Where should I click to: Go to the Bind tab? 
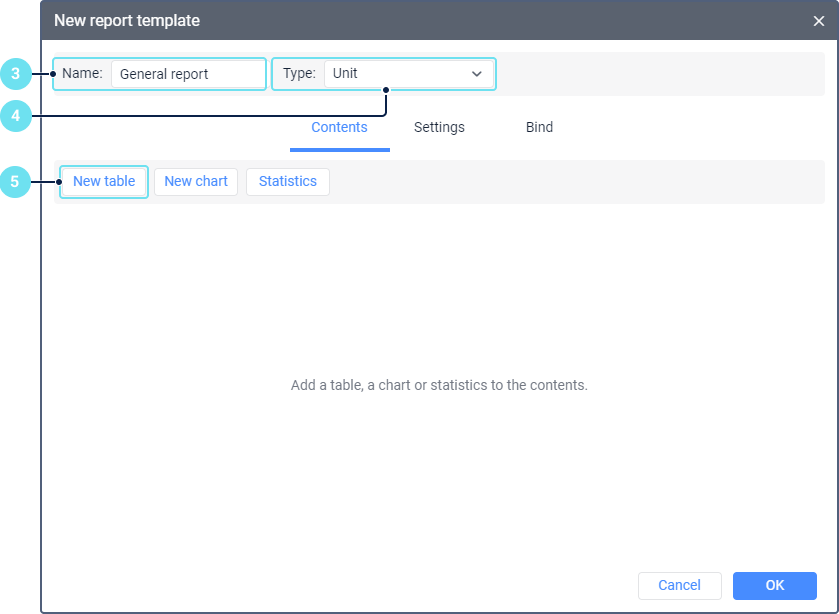point(539,128)
